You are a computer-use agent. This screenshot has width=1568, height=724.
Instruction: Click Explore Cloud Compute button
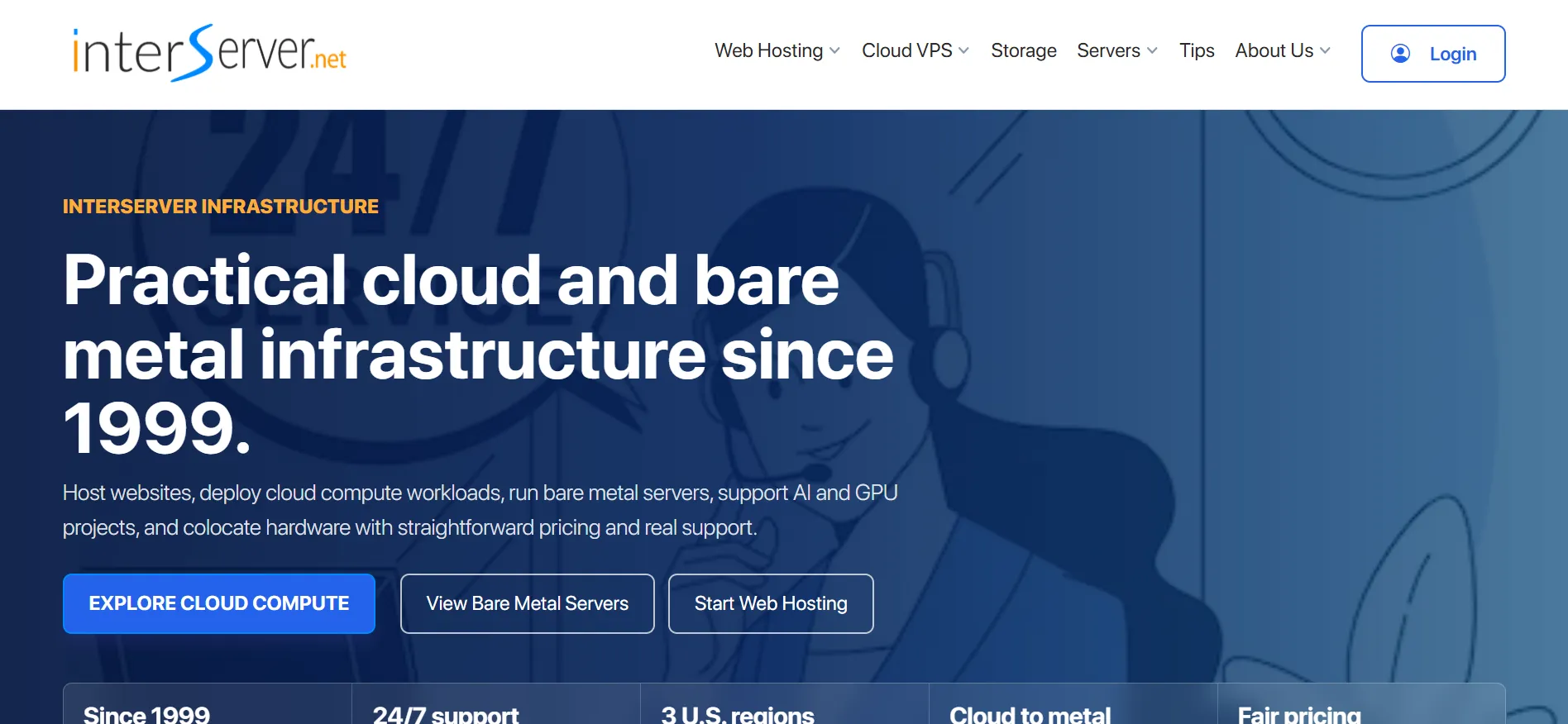click(x=219, y=603)
